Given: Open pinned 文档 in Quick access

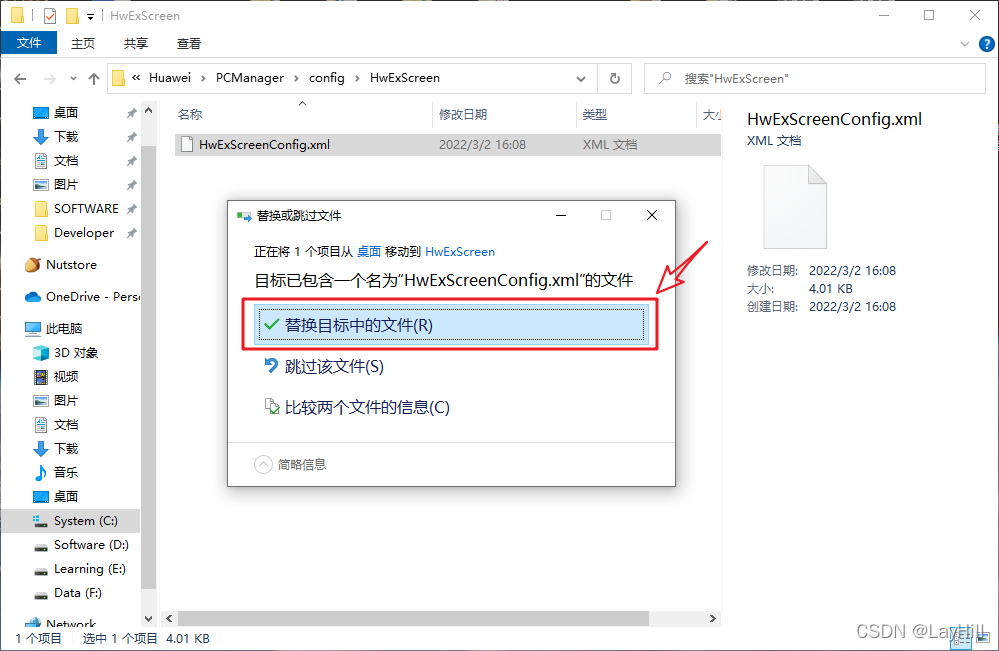Looking at the screenshot, I should tap(66, 161).
